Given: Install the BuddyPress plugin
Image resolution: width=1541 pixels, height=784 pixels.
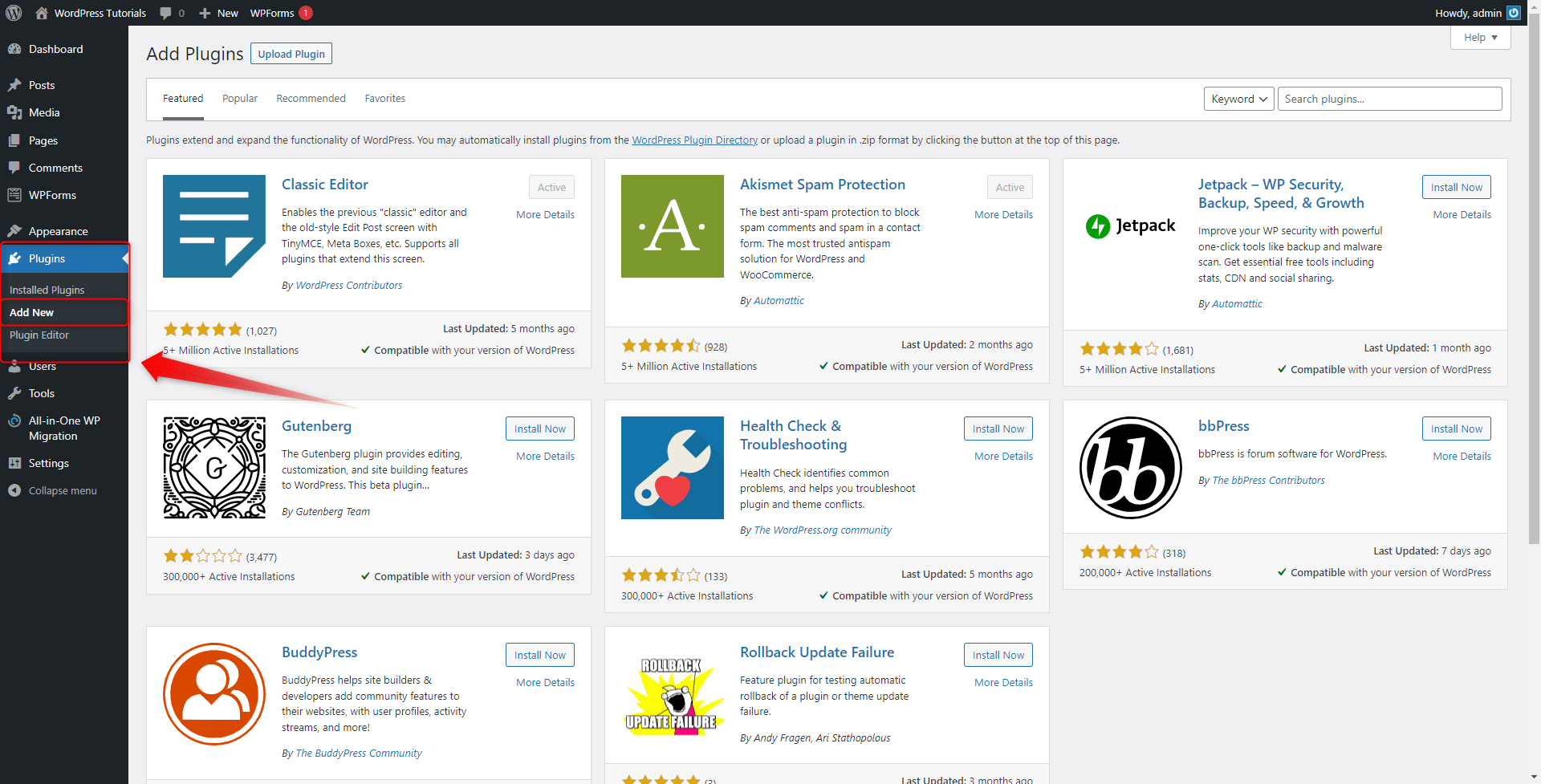Looking at the screenshot, I should [539, 655].
